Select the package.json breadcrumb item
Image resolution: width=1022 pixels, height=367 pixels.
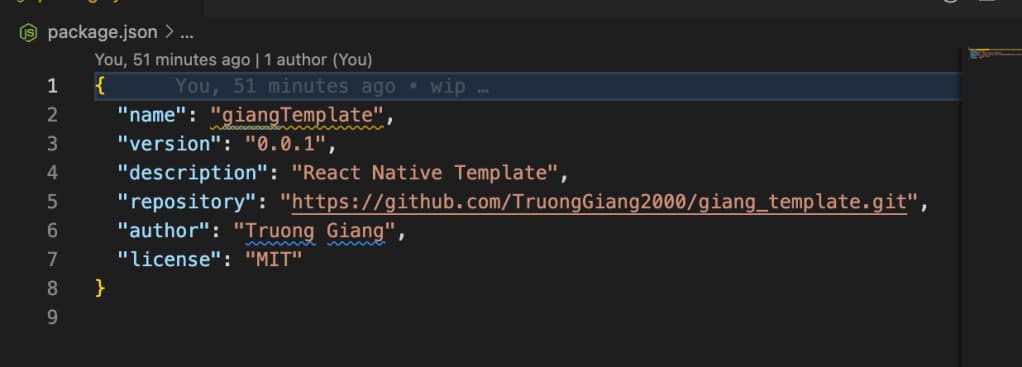[102, 33]
